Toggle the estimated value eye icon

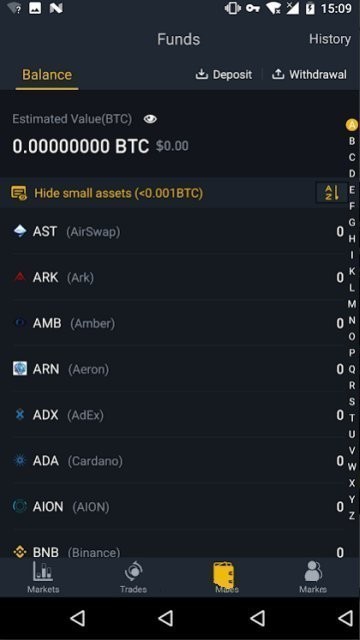pyautogui.click(x=150, y=119)
